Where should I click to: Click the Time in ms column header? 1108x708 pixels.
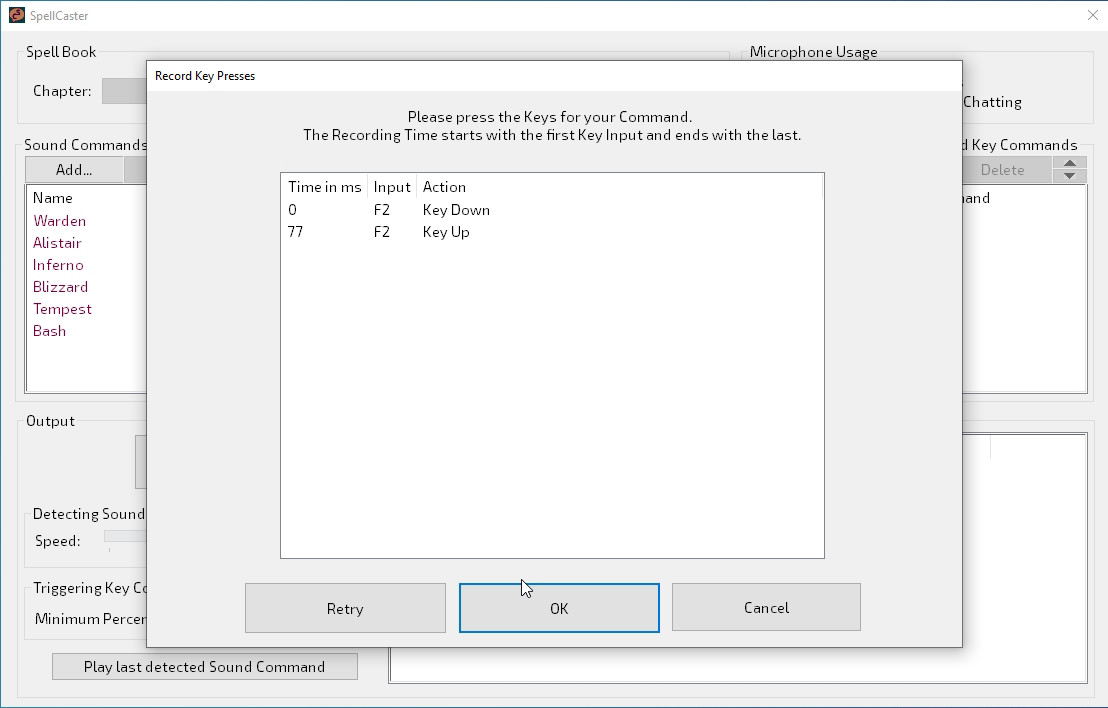324,187
